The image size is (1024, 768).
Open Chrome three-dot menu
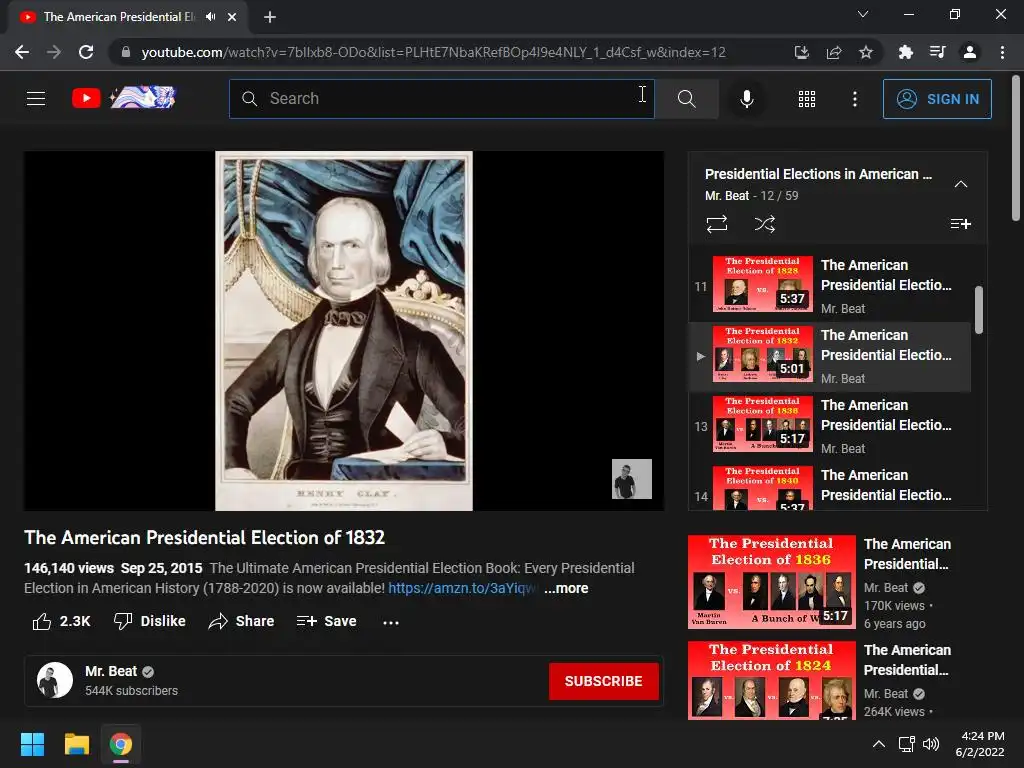1002,52
